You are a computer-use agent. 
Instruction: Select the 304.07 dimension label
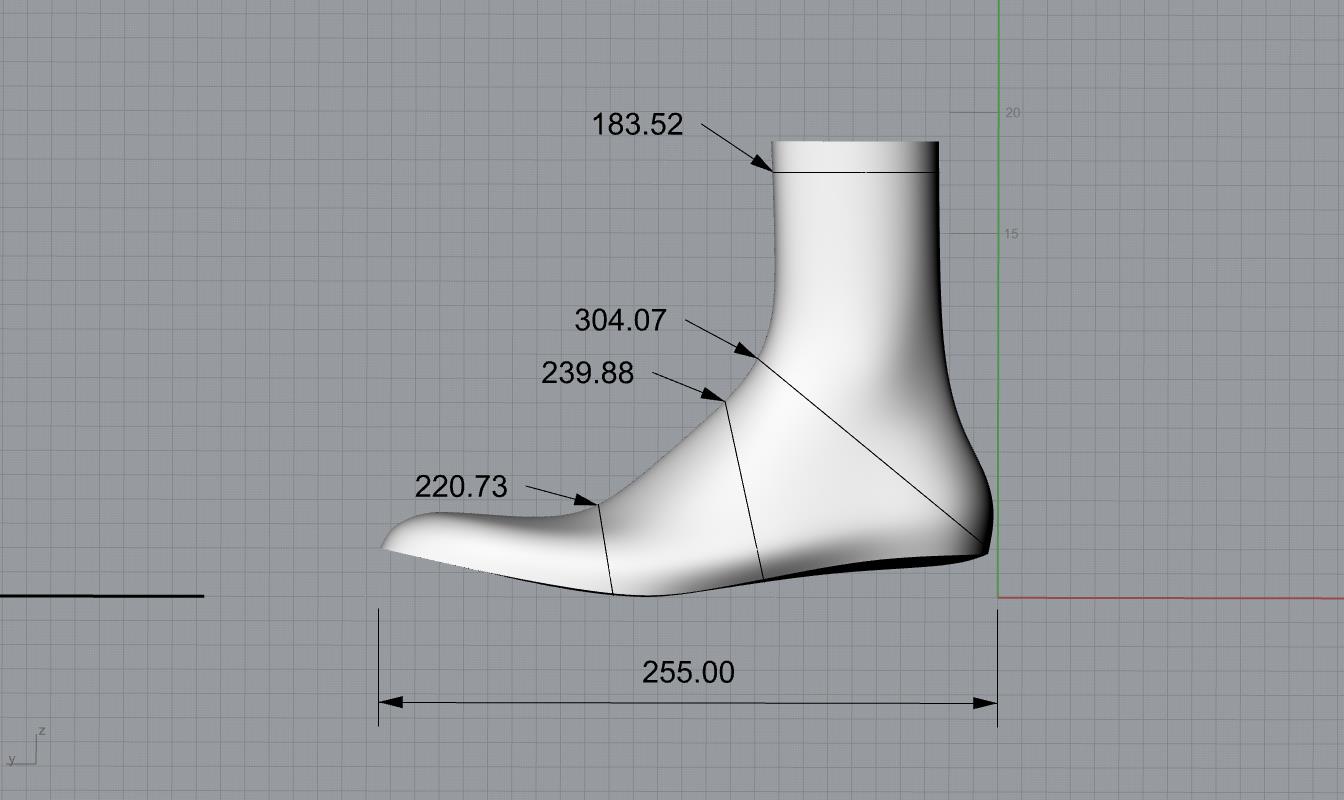[620, 320]
